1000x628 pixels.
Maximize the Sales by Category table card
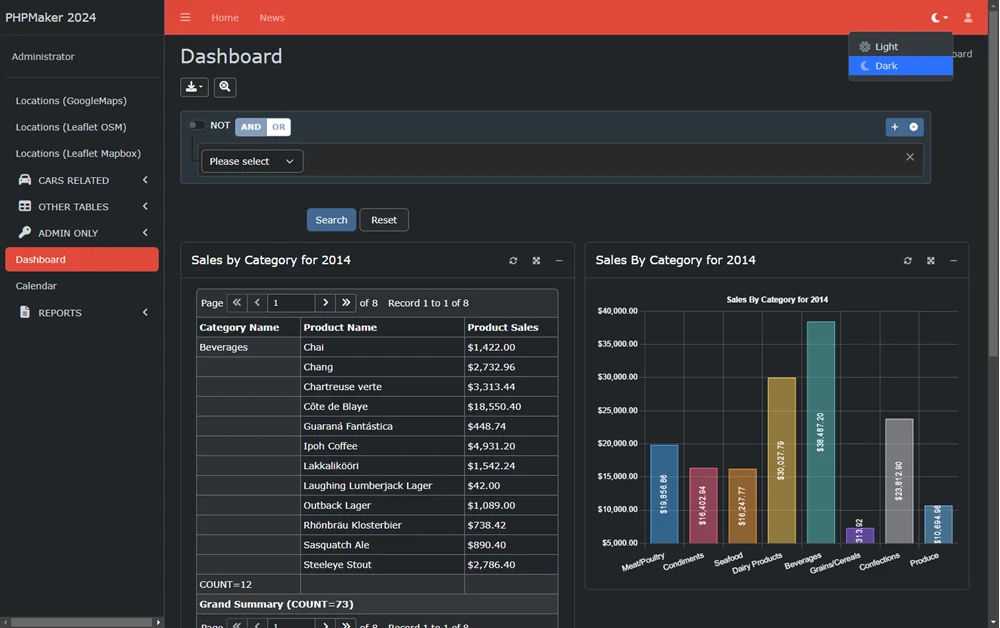(536, 260)
